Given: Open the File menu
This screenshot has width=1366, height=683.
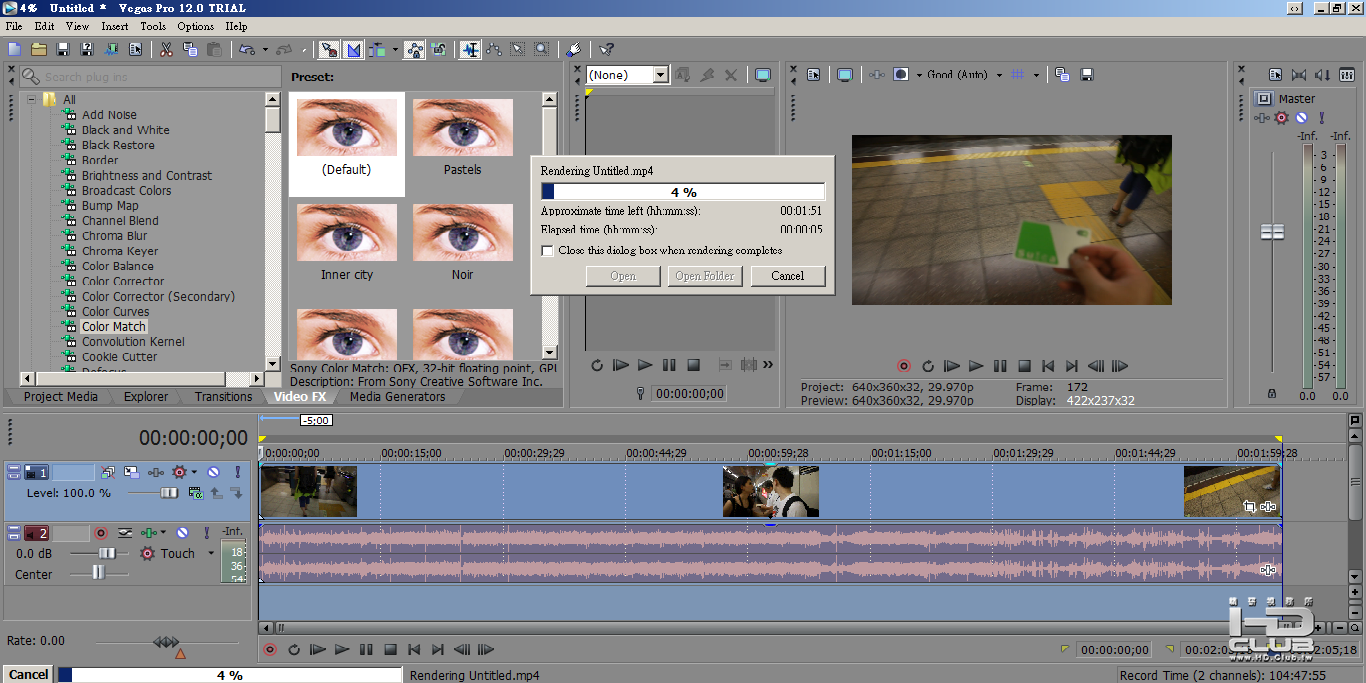Looking at the screenshot, I should [x=14, y=26].
